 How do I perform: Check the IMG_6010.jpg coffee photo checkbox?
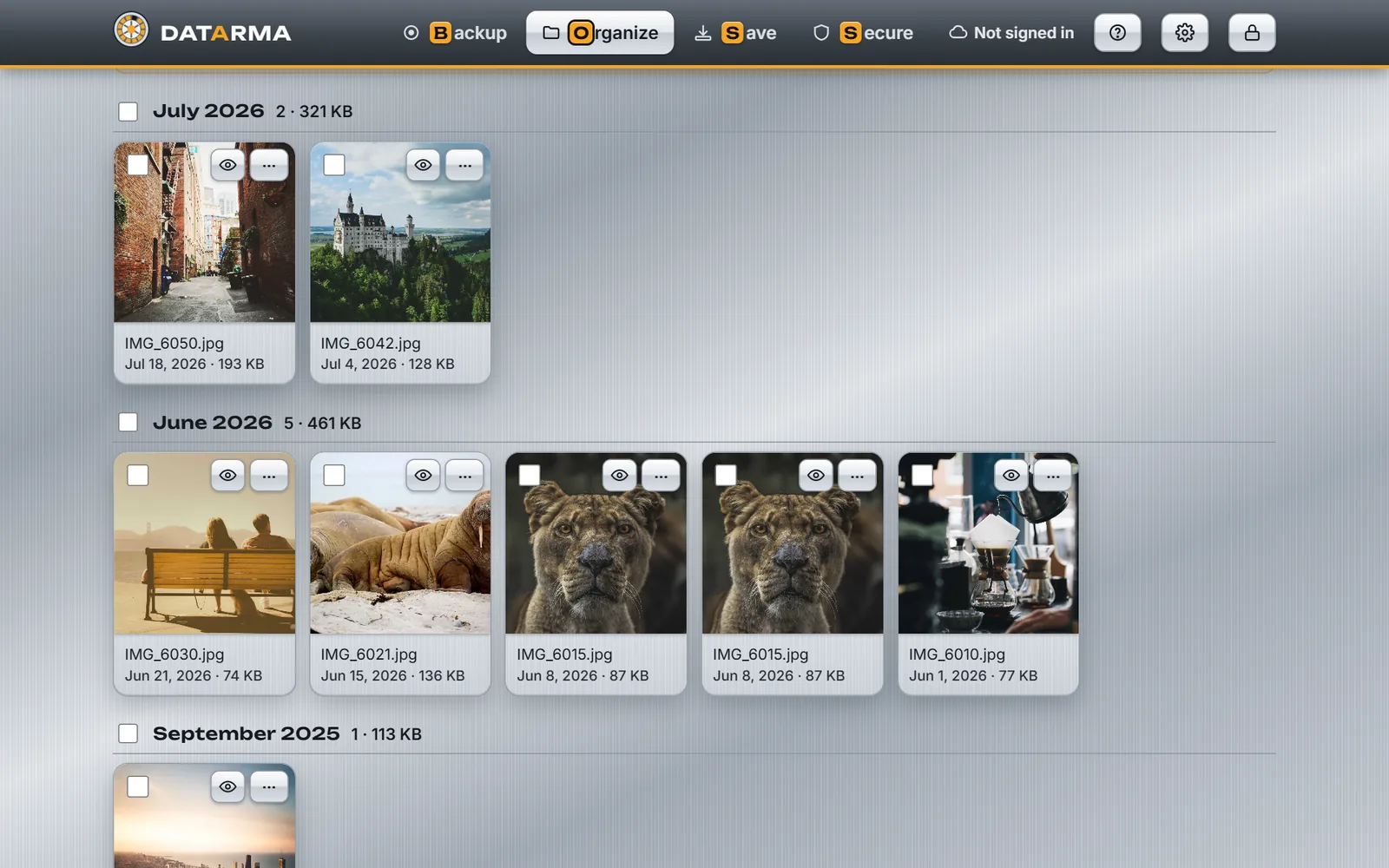[x=923, y=476]
